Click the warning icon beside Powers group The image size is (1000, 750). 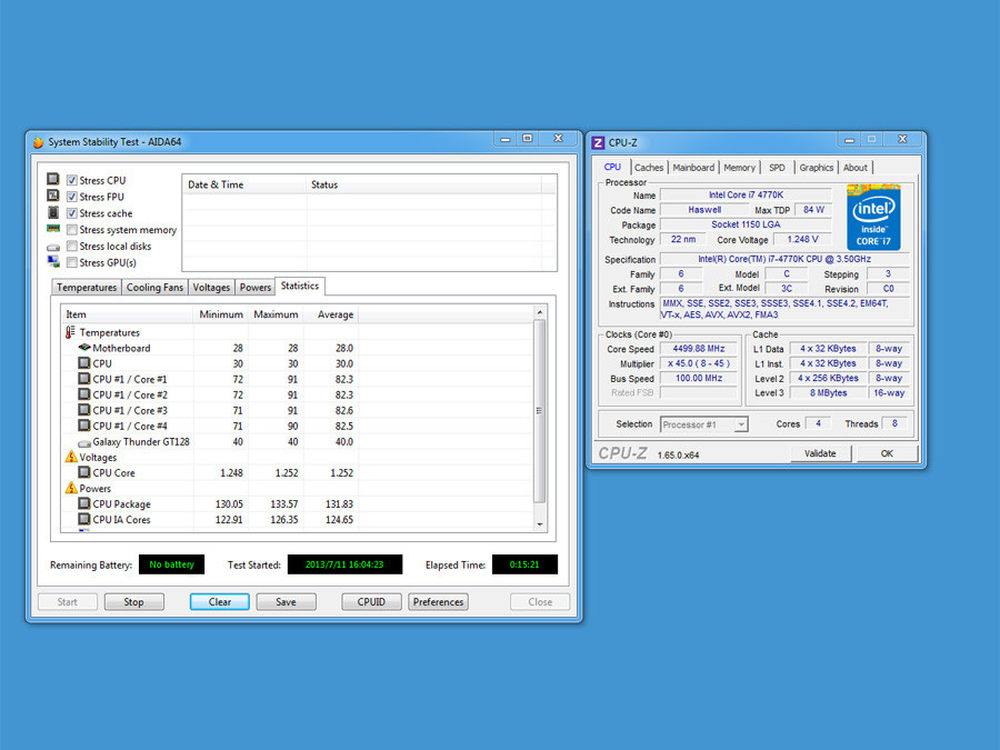coord(71,488)
